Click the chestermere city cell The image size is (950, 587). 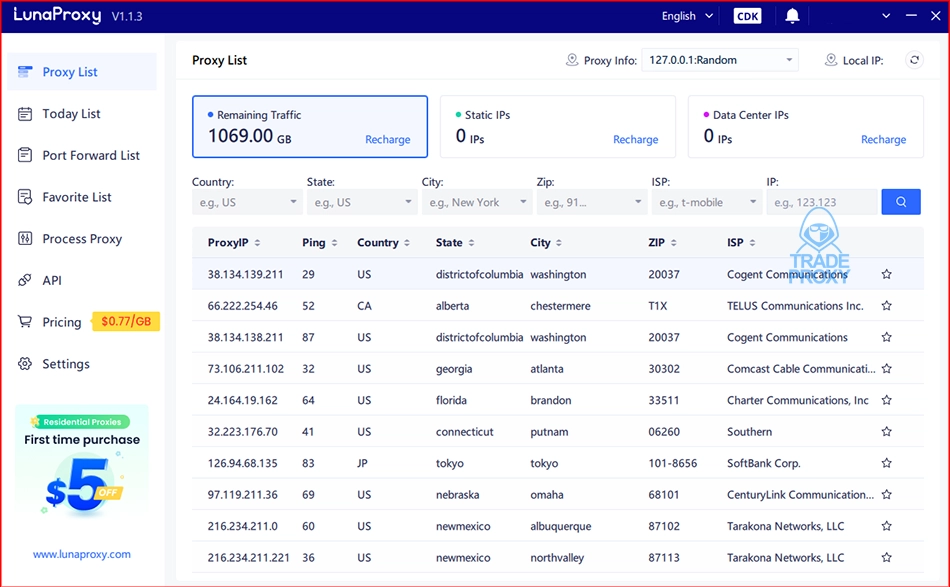pyautogui.click(x=560, y=306)
